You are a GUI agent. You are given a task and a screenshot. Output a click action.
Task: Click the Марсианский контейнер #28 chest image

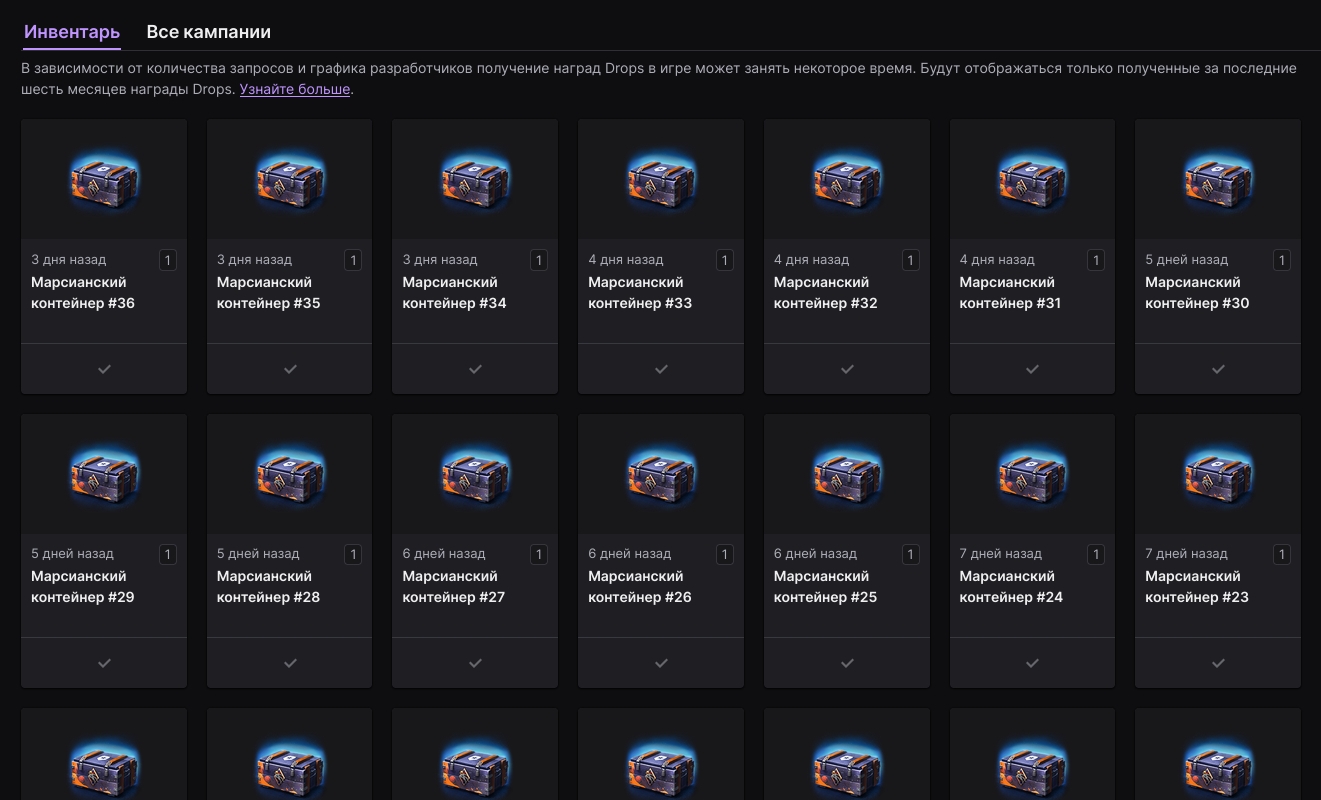pyautogui.click(x=290, y=475)
